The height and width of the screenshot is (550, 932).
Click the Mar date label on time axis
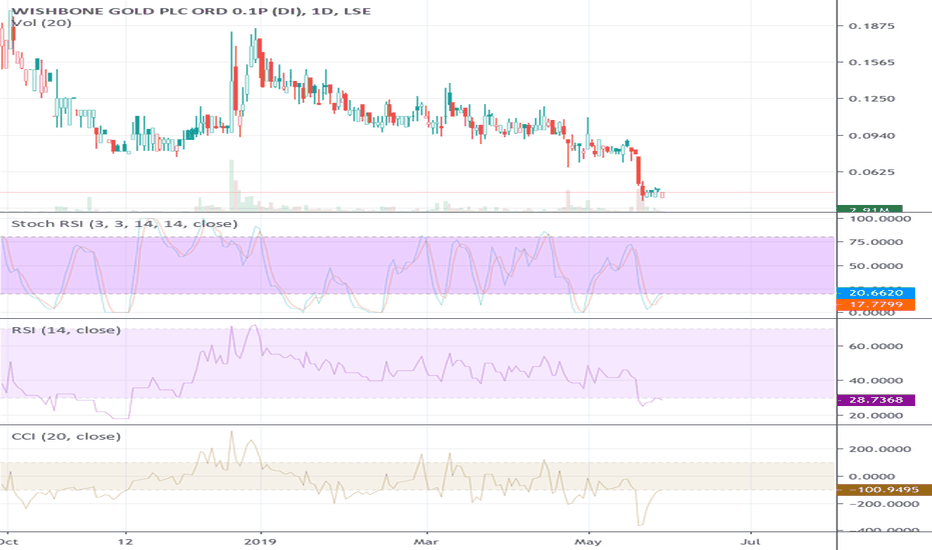[426, 542]
